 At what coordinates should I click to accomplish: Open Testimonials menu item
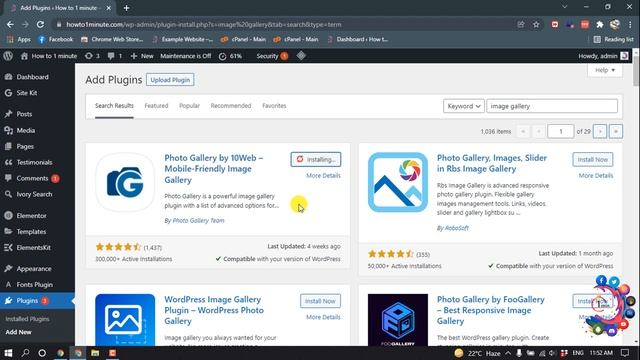click(x=34, y=162)
